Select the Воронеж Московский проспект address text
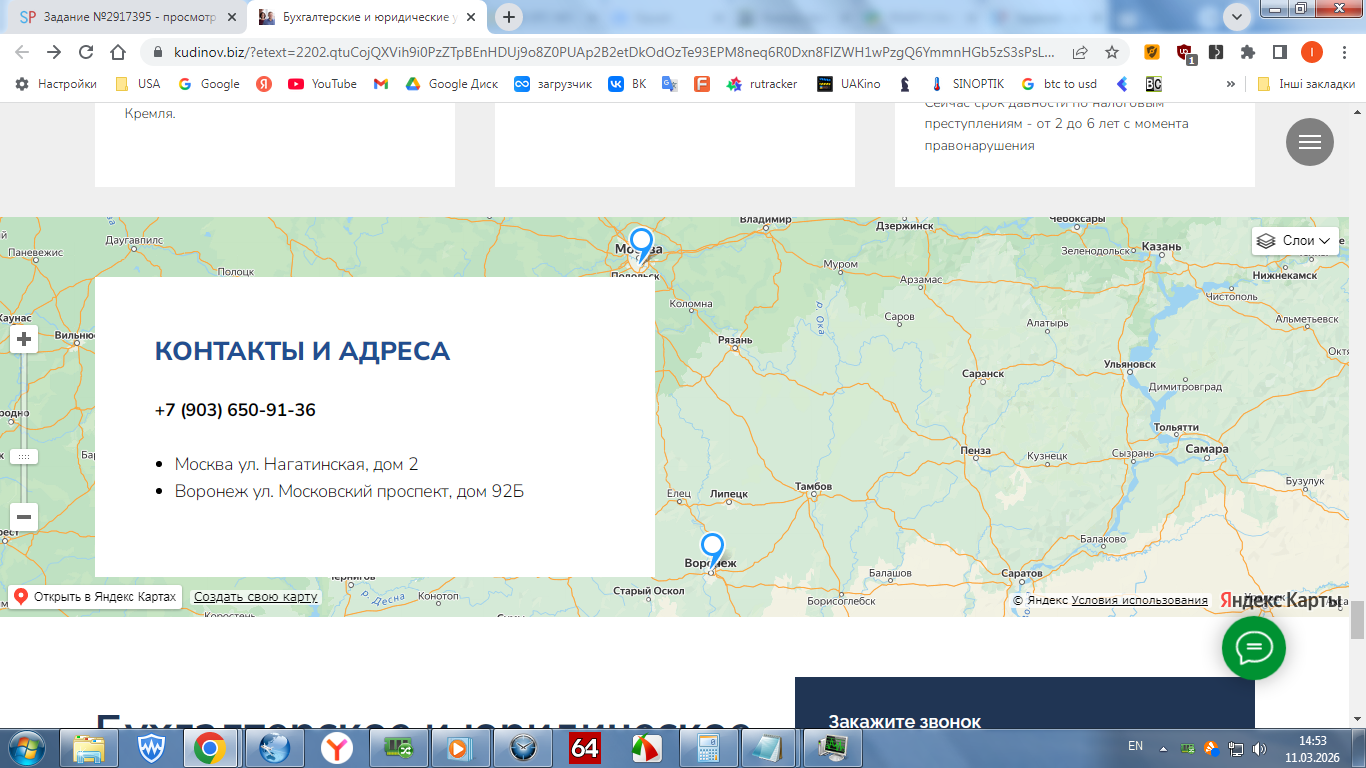Image resolution: width=1366 pixels, height=768 pixels. (349, 491)
